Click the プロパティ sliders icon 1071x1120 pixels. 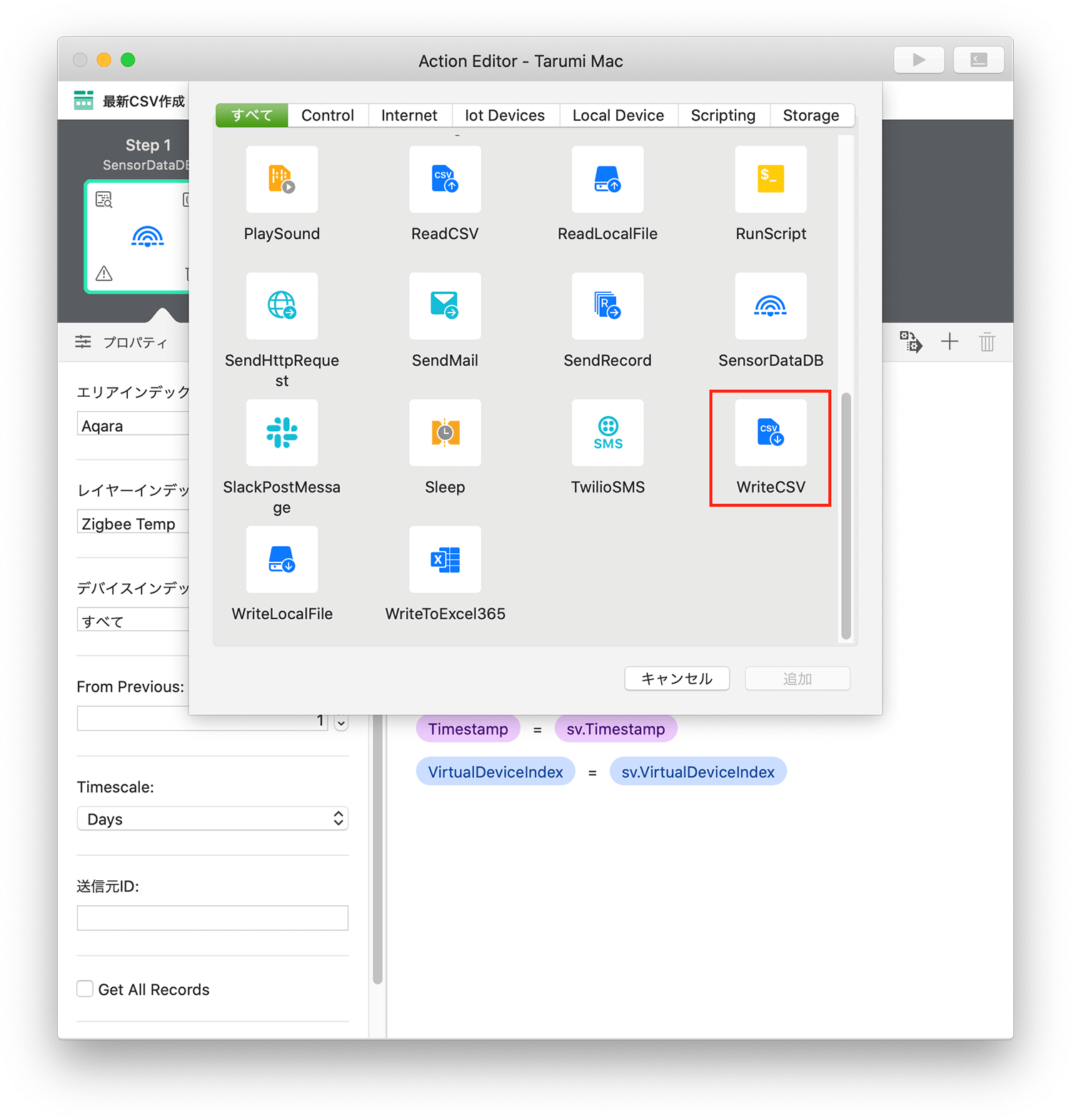click(84, 342)
